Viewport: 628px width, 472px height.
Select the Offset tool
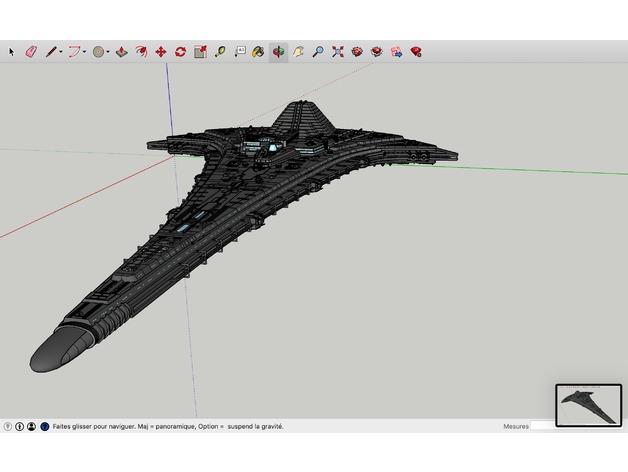tap(141, 52)
